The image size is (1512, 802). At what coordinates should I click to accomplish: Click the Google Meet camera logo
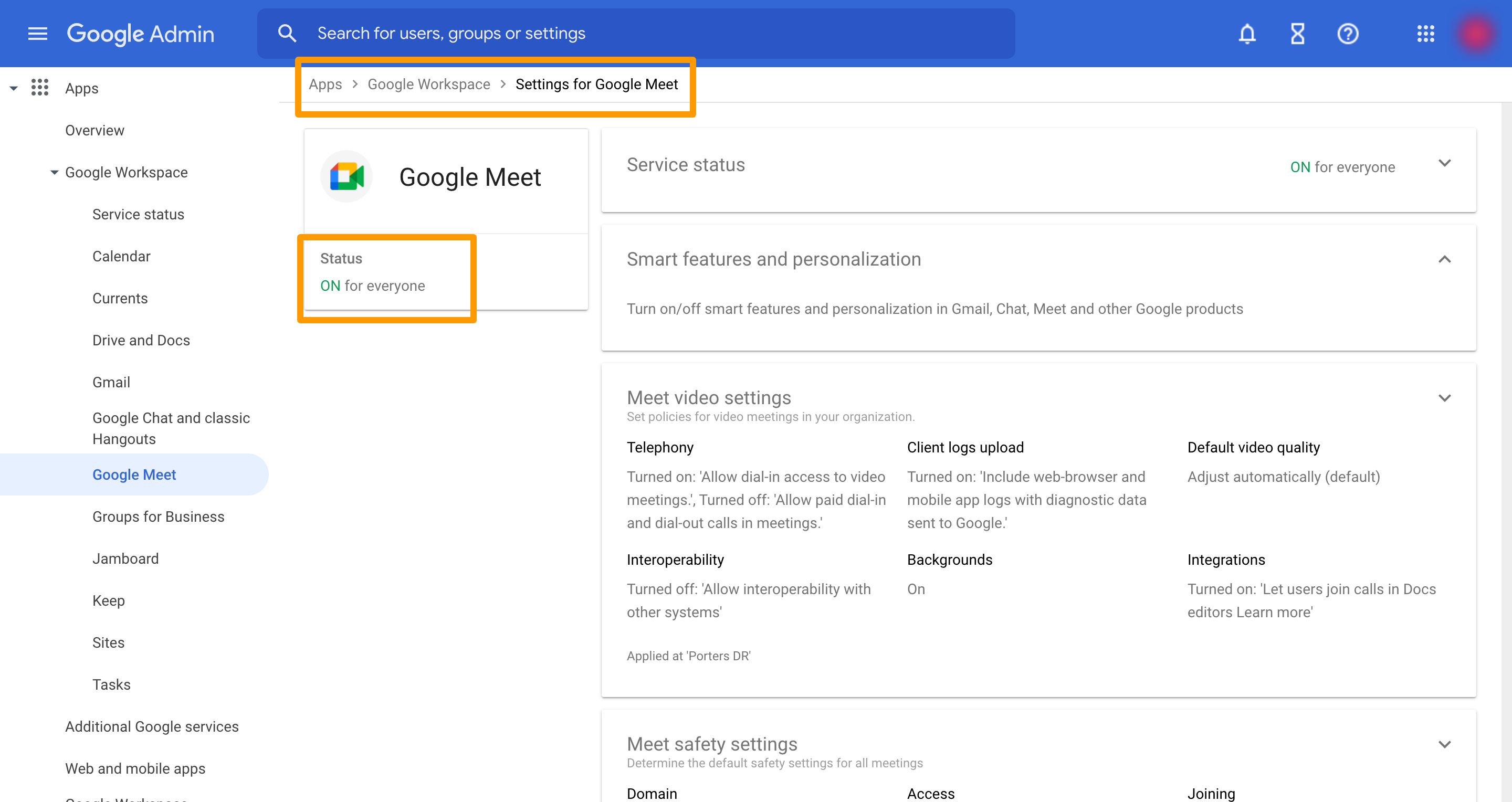[346, 176]
